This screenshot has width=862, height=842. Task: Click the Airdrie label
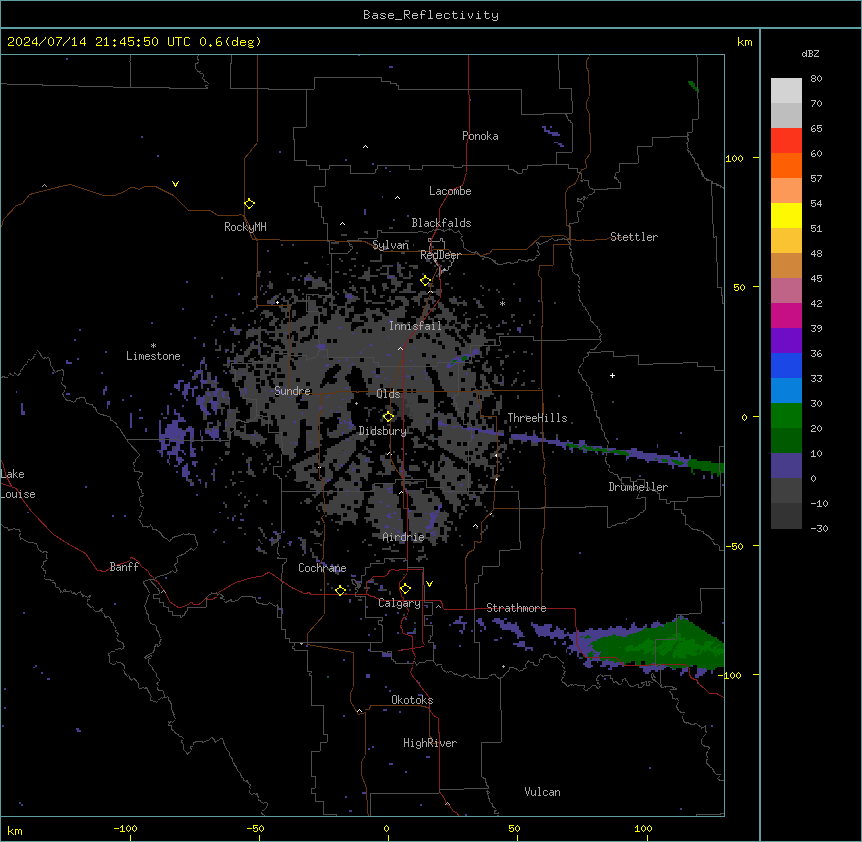pos(403,537)
